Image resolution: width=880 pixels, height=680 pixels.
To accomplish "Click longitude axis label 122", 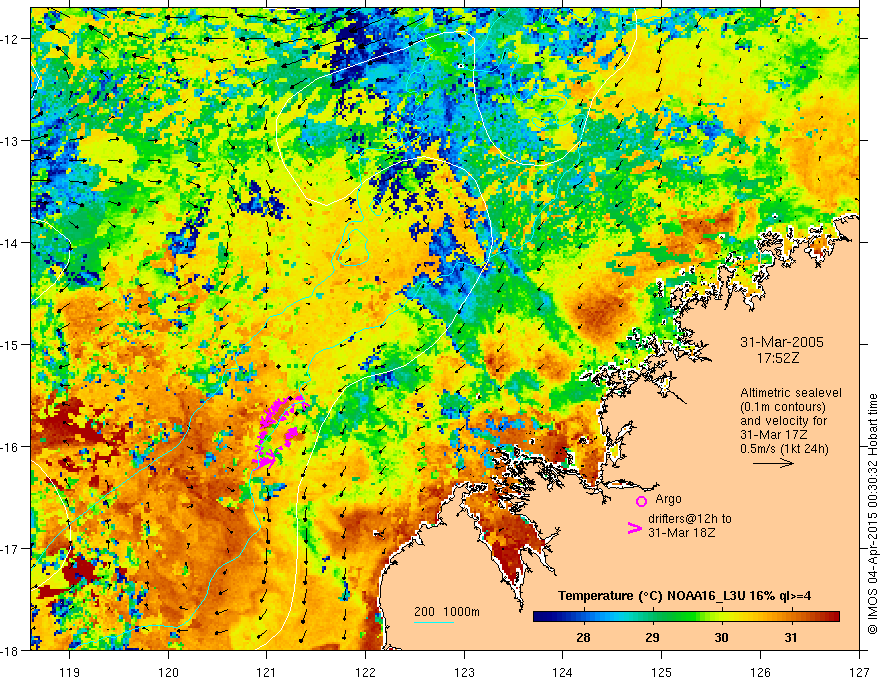I will click(365, 672).
